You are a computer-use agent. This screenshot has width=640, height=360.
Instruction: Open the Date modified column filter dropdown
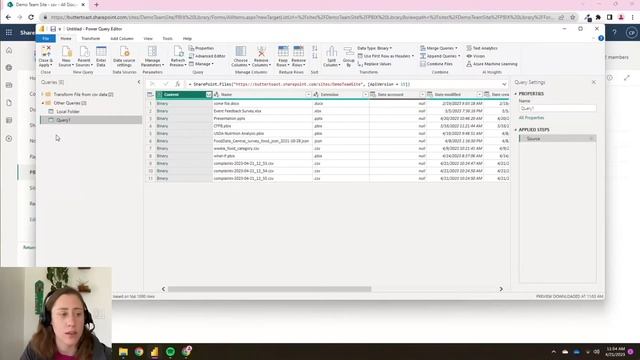(x=479, y=95)
